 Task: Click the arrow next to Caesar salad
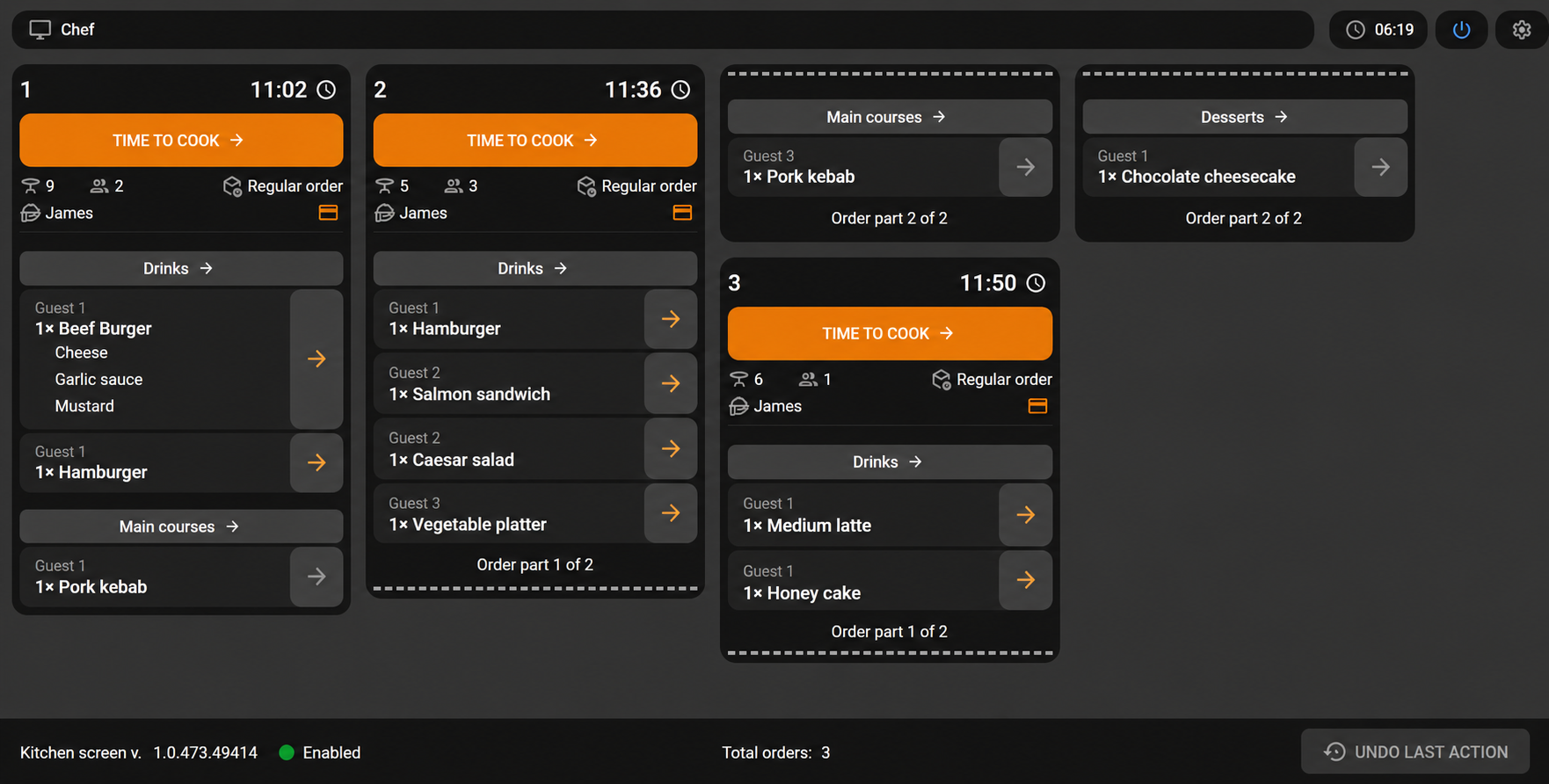pyautogui.click(x=671, y=448)
